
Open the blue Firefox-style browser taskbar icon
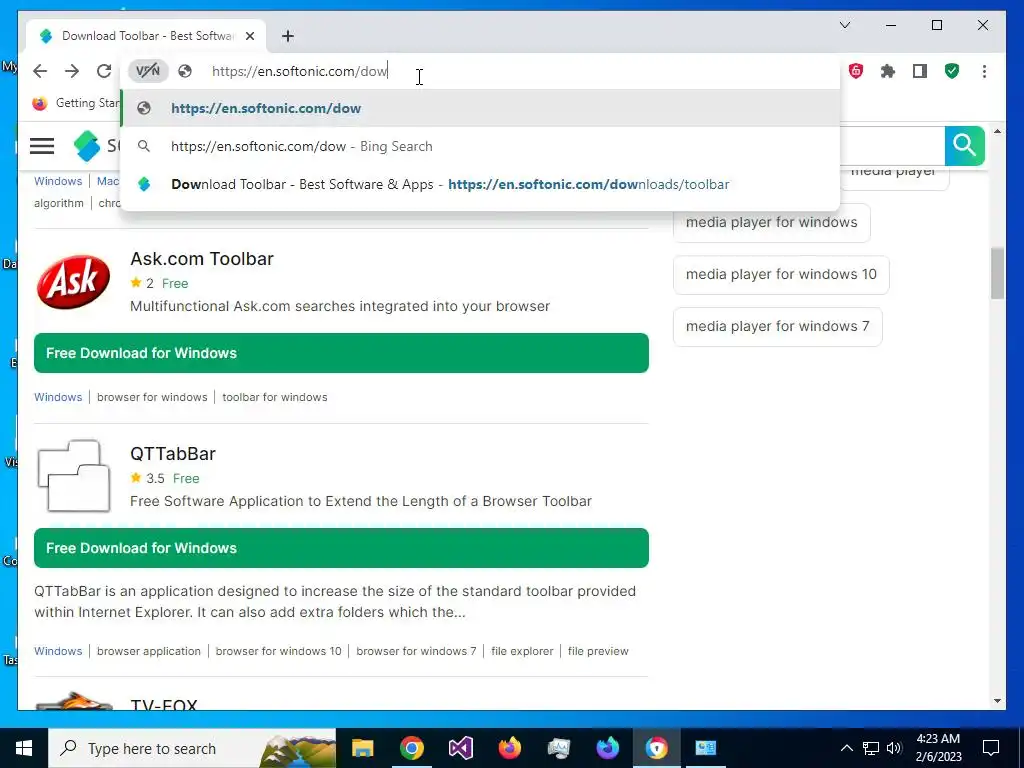coord(607,748)
